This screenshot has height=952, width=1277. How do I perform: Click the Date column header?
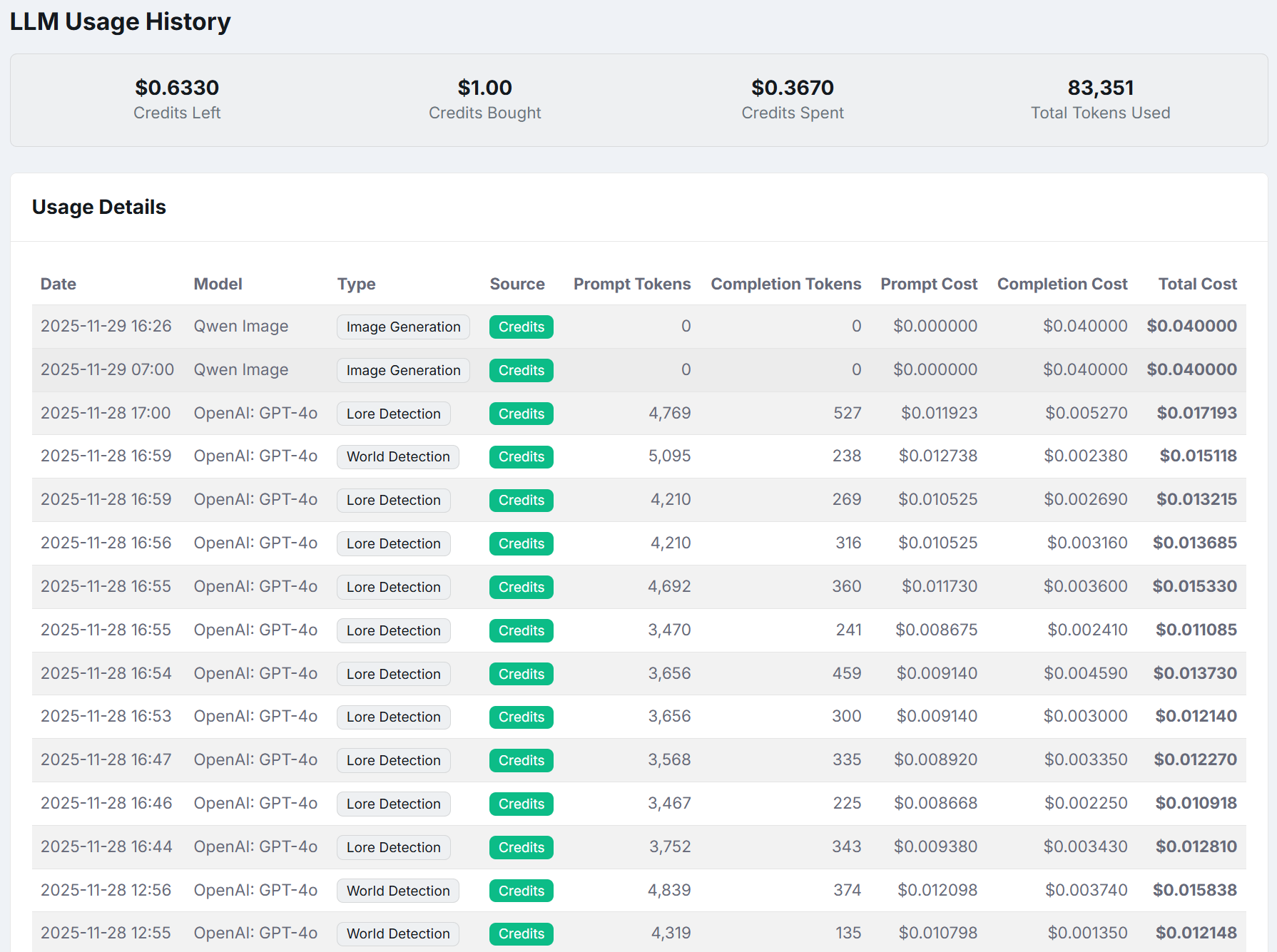pos(58,284)
